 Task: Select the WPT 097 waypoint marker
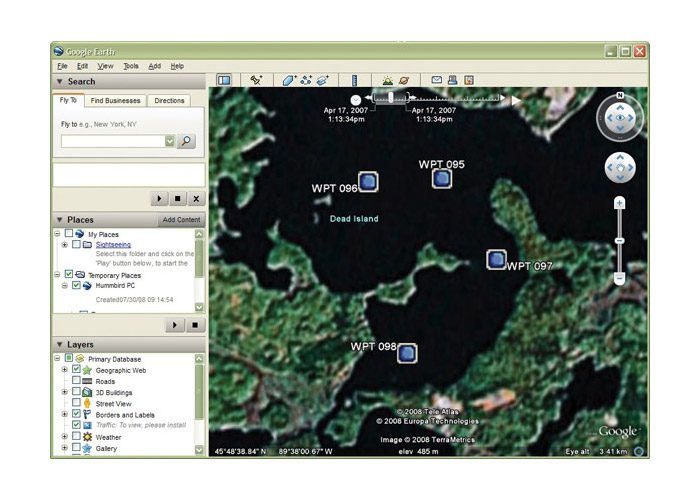coord(496,259)
